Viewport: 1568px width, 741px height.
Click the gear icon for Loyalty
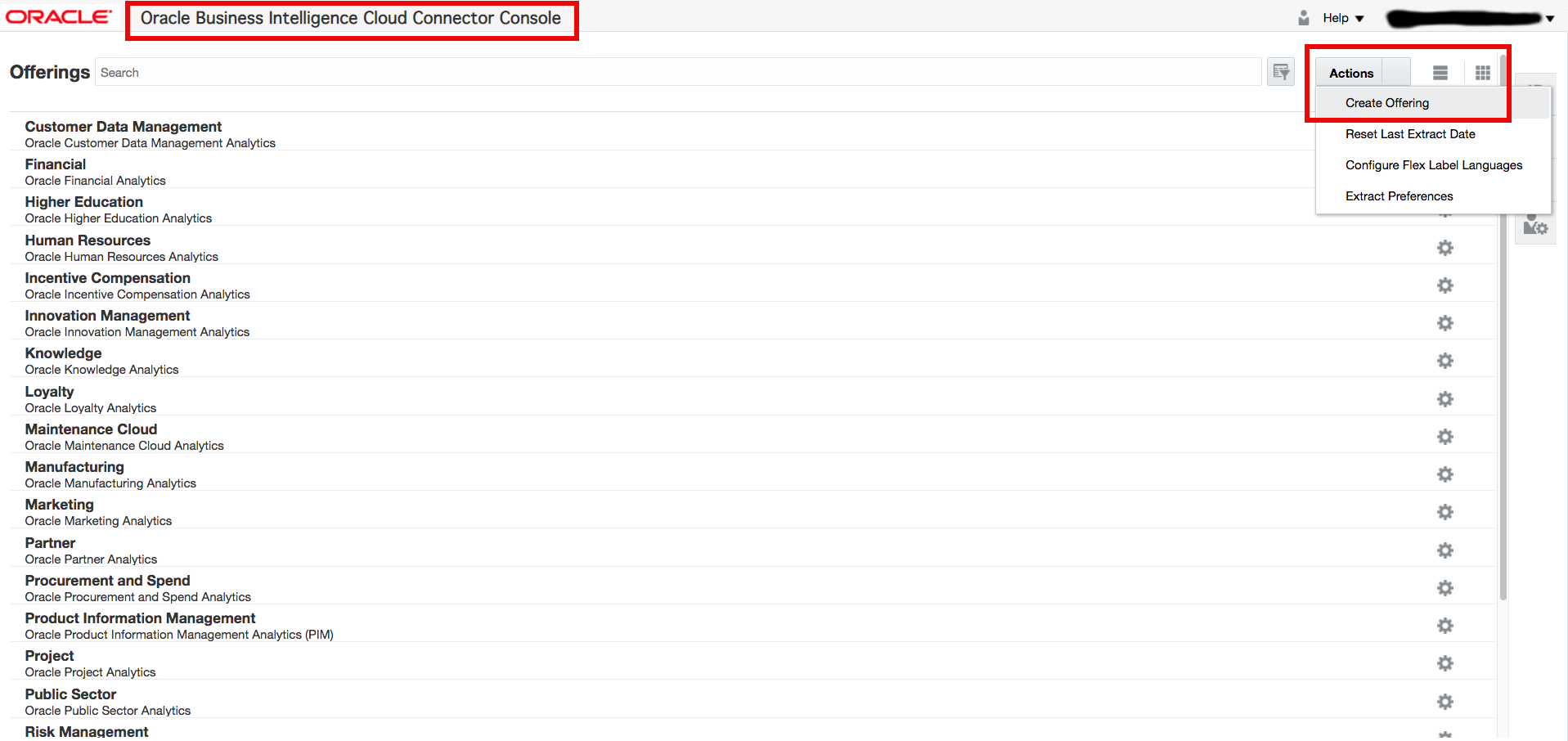1445,399
